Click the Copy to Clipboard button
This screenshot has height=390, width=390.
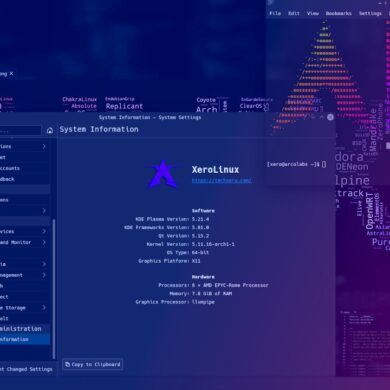(x=93, y=364)
